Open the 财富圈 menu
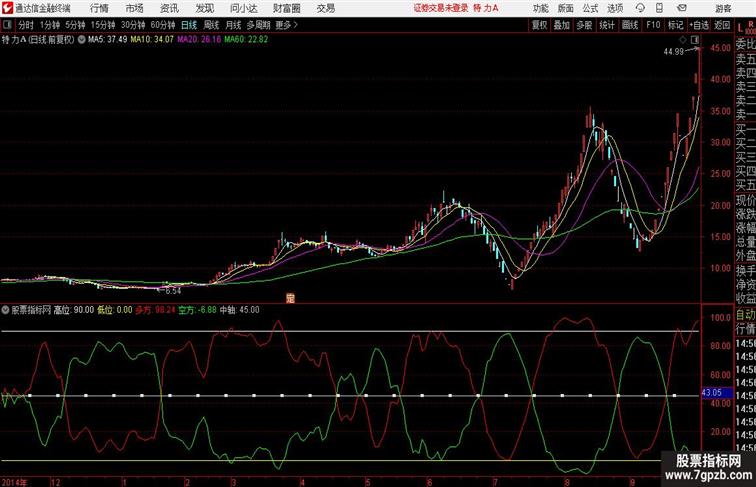The image size is (756, 487). pyautogui.click(x=287, y=8)
